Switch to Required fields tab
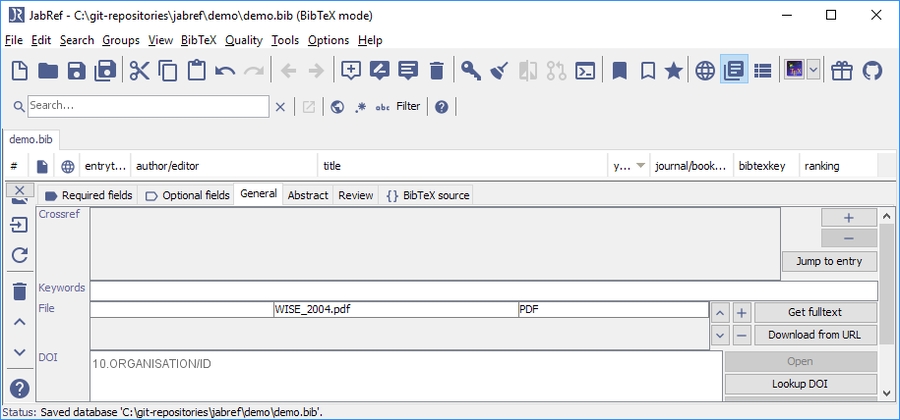 point(88,196)
